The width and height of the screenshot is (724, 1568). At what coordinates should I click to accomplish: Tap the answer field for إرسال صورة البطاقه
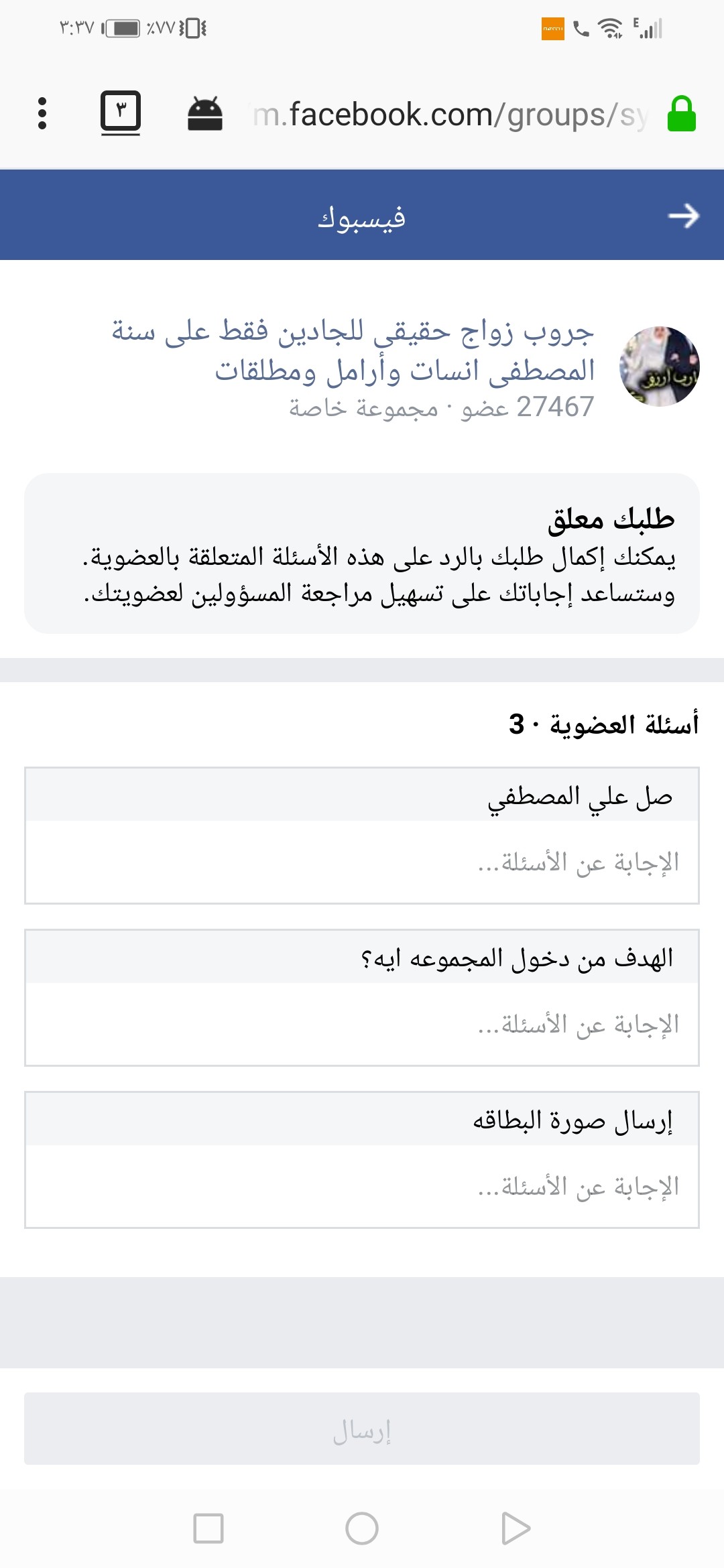pos(362,1186)
